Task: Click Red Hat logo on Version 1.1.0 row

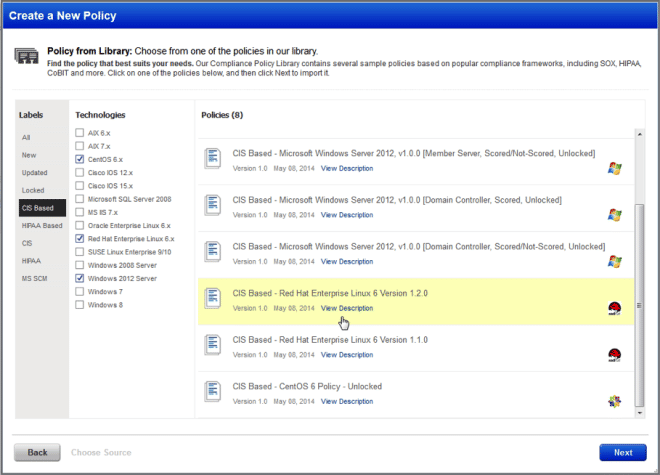Action: (x=615, y=355)
